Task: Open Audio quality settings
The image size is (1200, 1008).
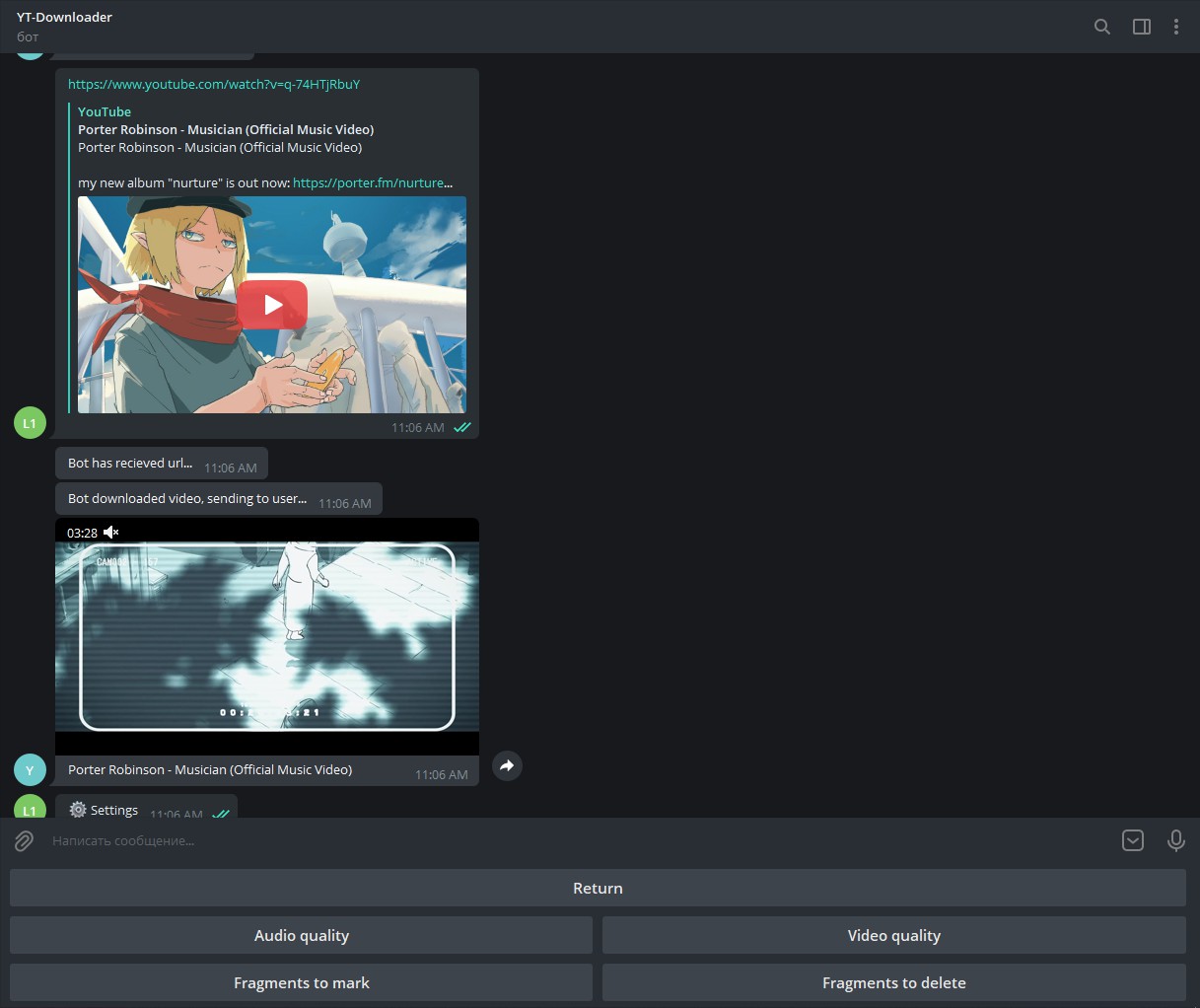Action: point(301,935)
